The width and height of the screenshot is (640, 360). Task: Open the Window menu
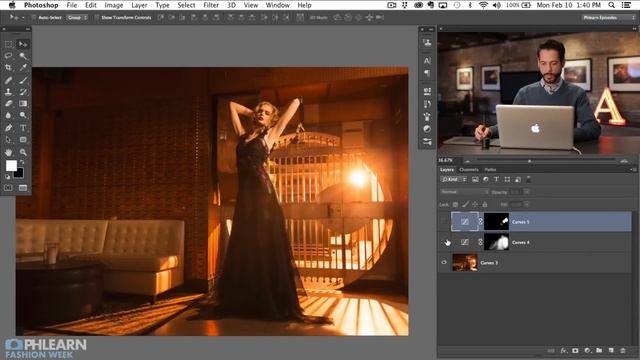click(278, 5)
